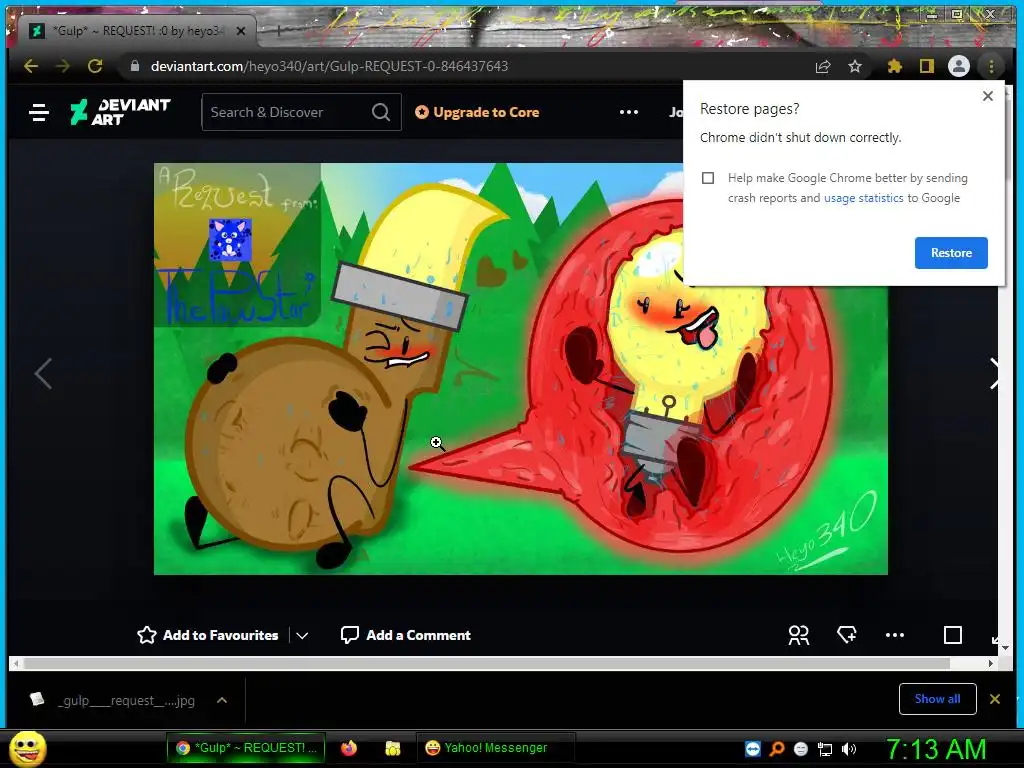Expand Favourites collection dropdown arrow
This screenshot has height=768, width=1024.
(302, 635)
